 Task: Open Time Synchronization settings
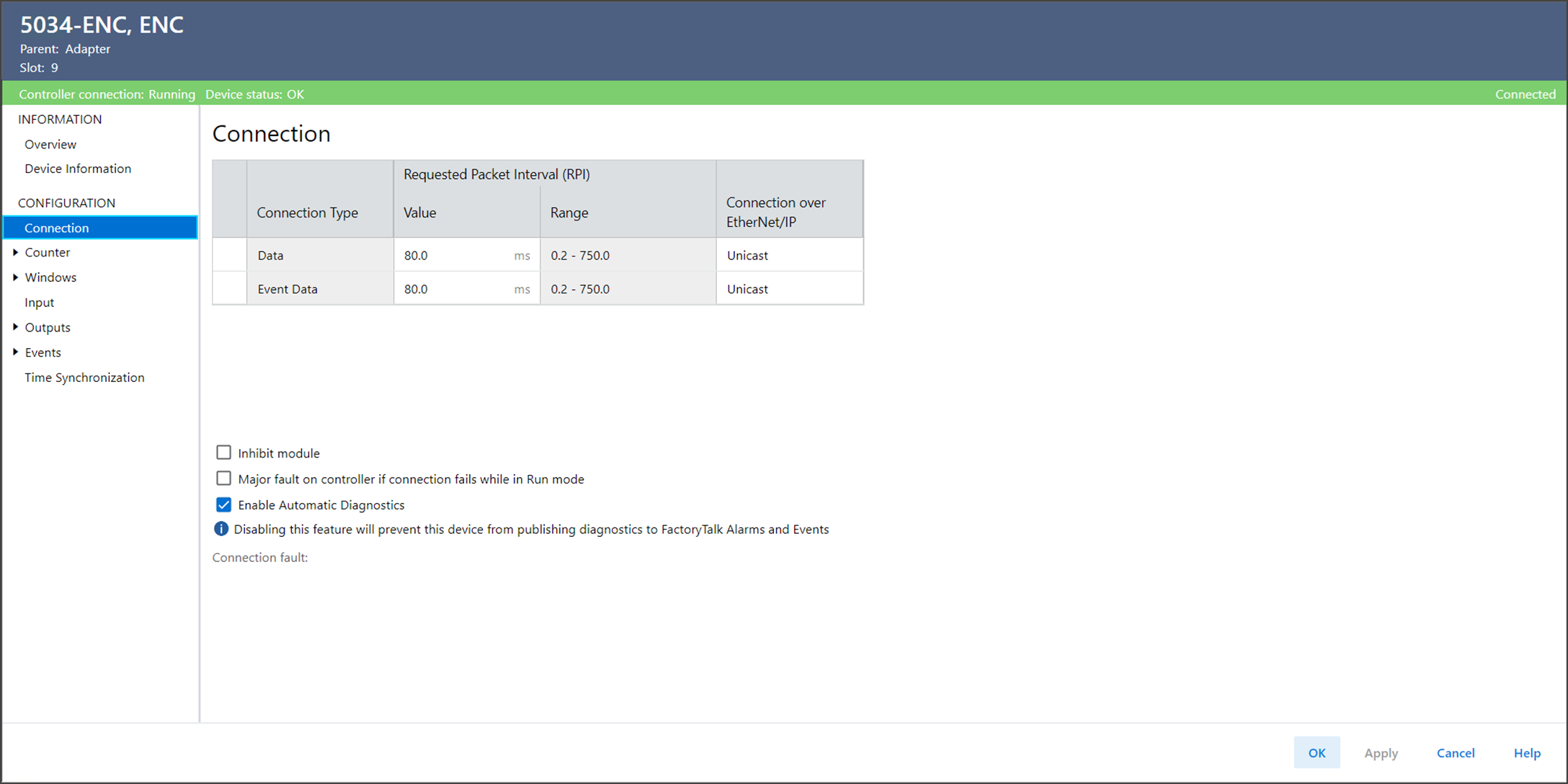tap(84, 378)
